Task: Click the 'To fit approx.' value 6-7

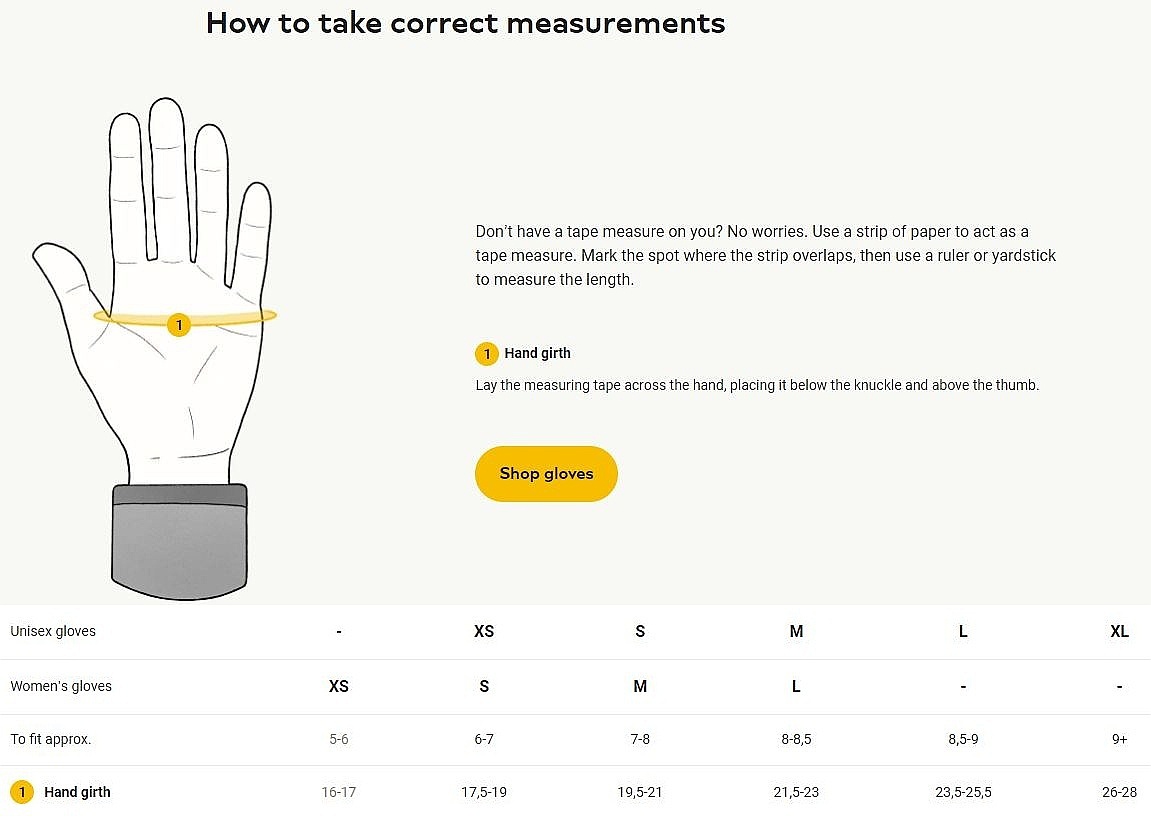Action: pos(484,740)
